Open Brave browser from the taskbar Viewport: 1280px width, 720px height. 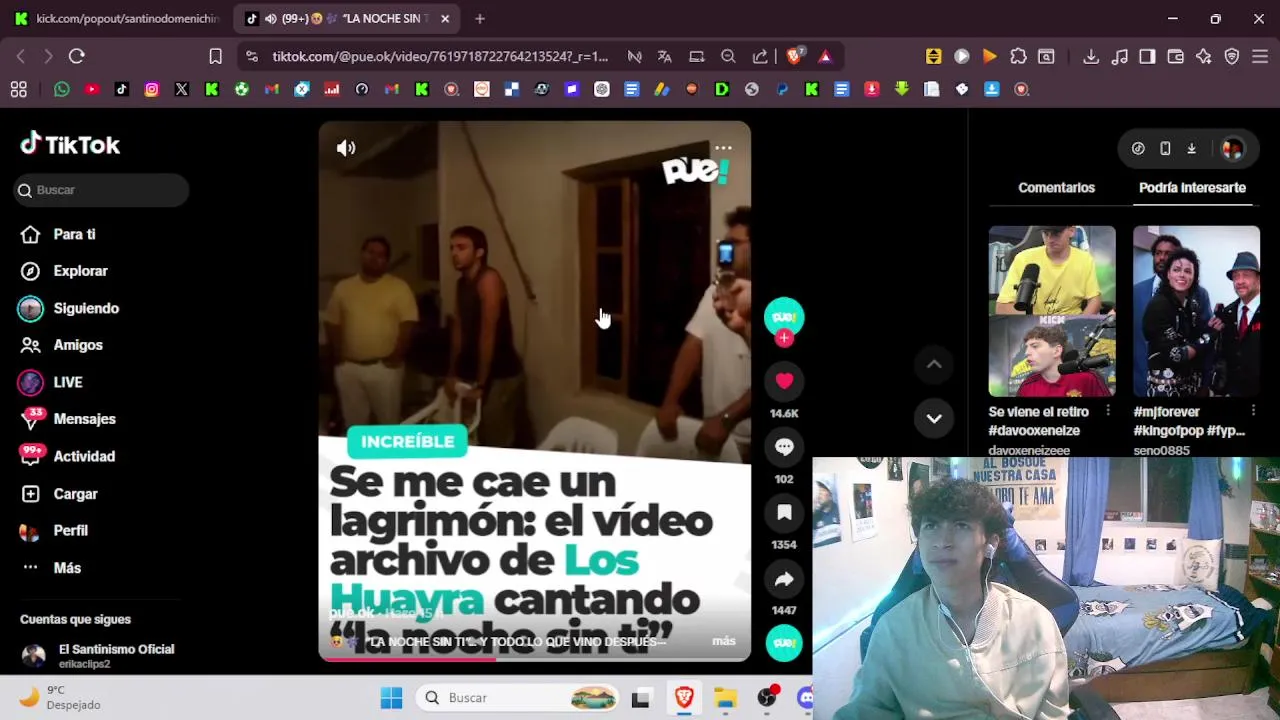tap(683, 697)
